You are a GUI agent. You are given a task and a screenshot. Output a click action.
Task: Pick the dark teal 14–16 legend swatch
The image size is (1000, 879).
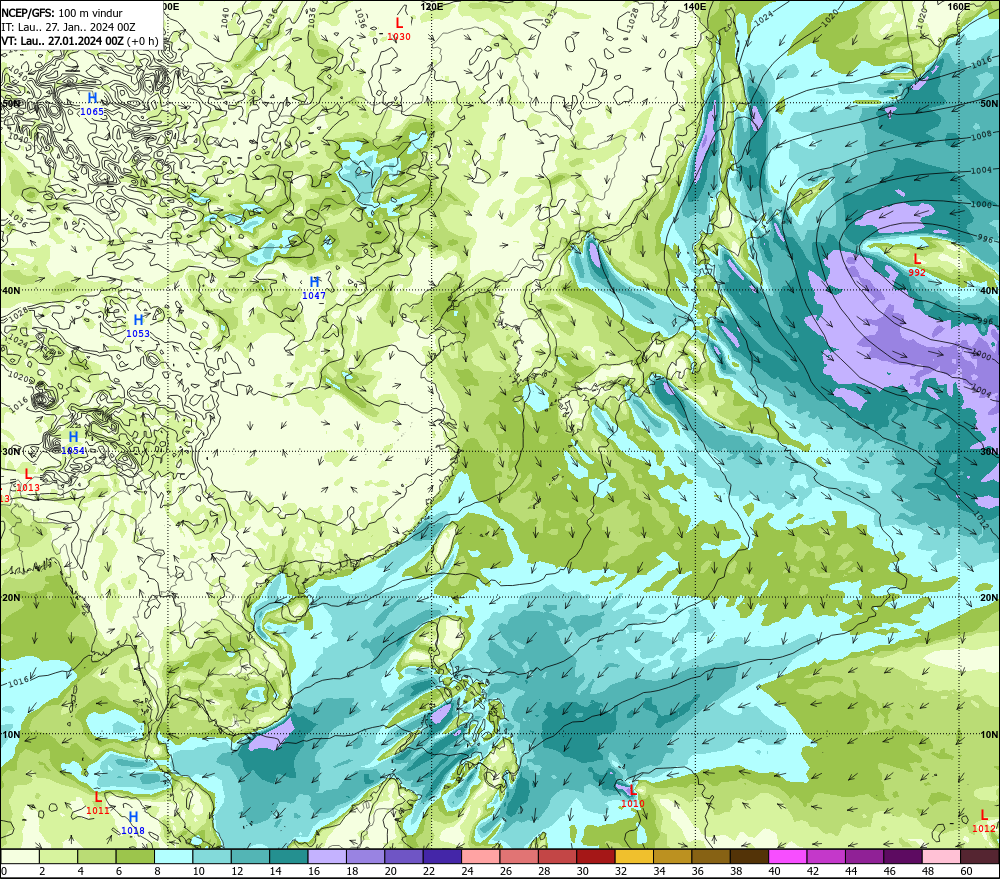point(289,857)
